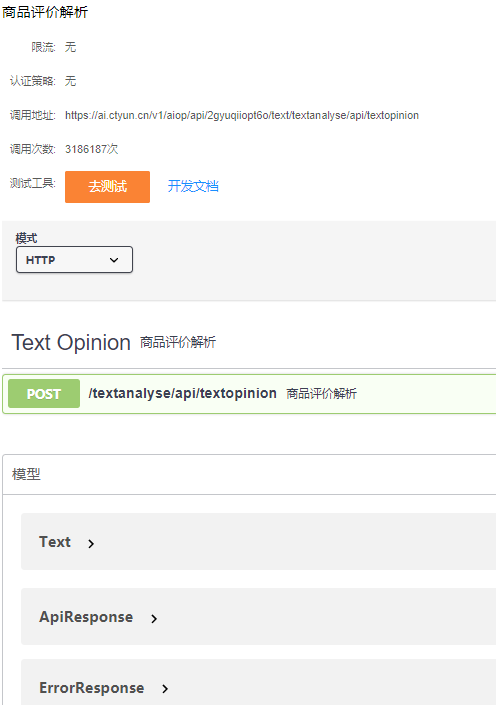This screenshot has width=496, height=705.
Task: Click the Text Opinion tag heading
Action: [x=71, y=343]
